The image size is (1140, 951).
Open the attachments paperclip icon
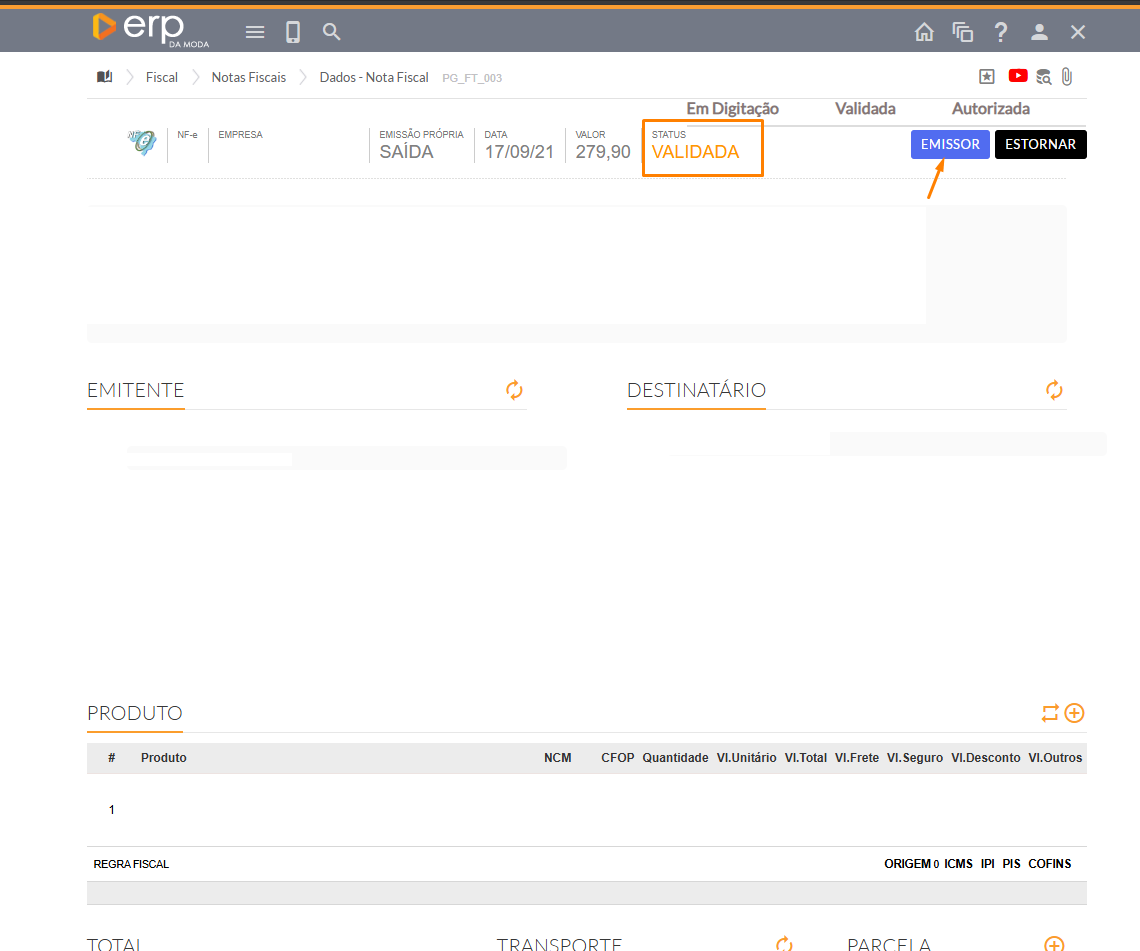(1067, 77)
